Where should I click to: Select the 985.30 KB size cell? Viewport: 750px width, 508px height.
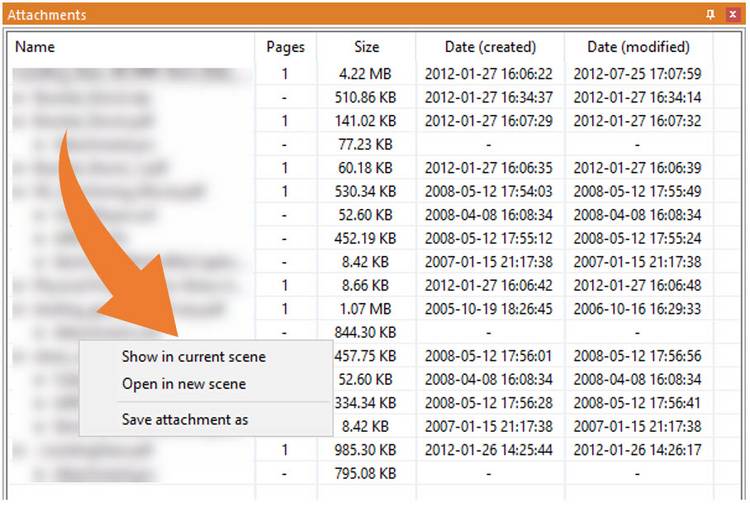tap(365, 450)
